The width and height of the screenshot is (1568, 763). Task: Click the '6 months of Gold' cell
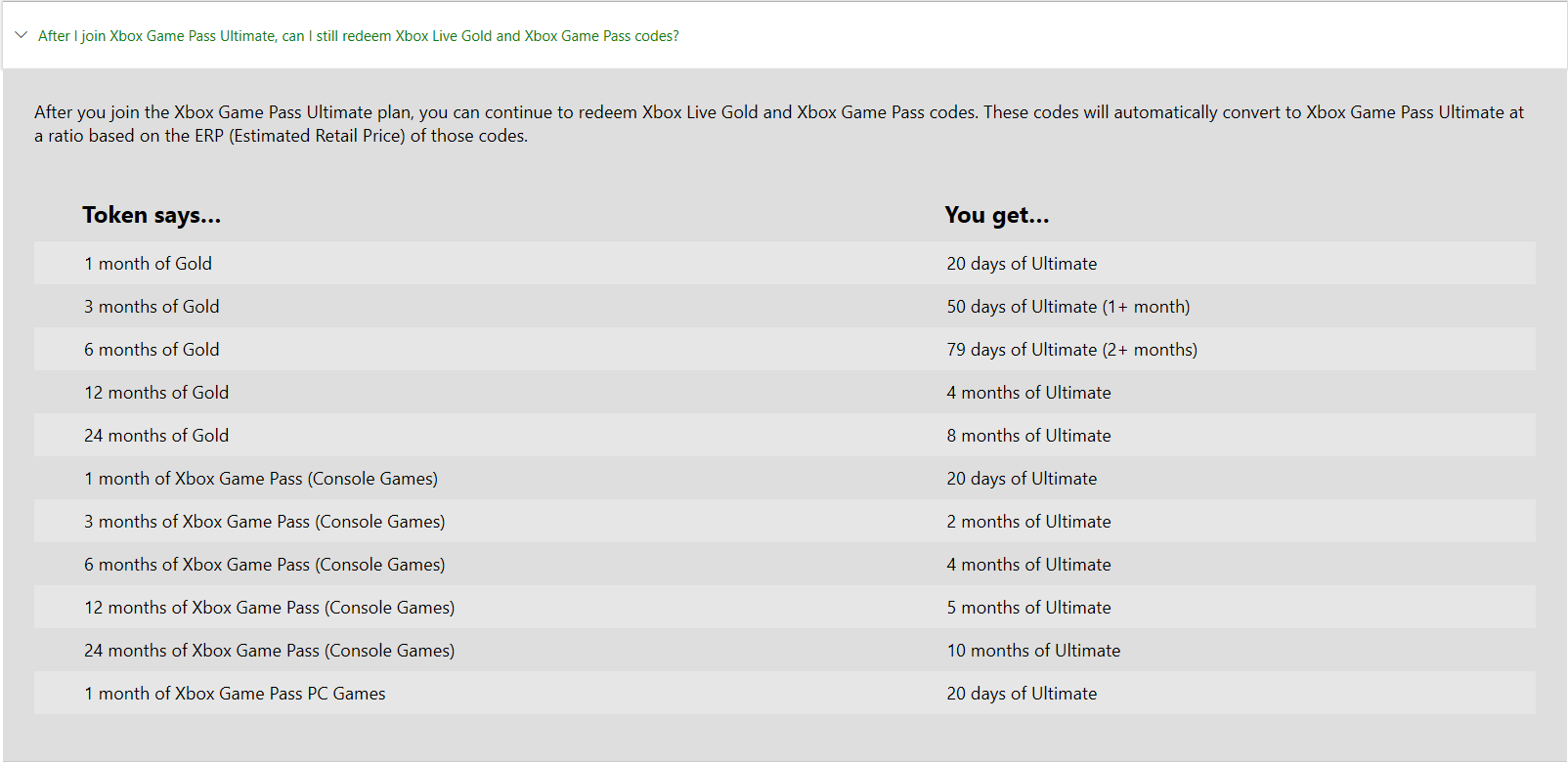point(152,350)
